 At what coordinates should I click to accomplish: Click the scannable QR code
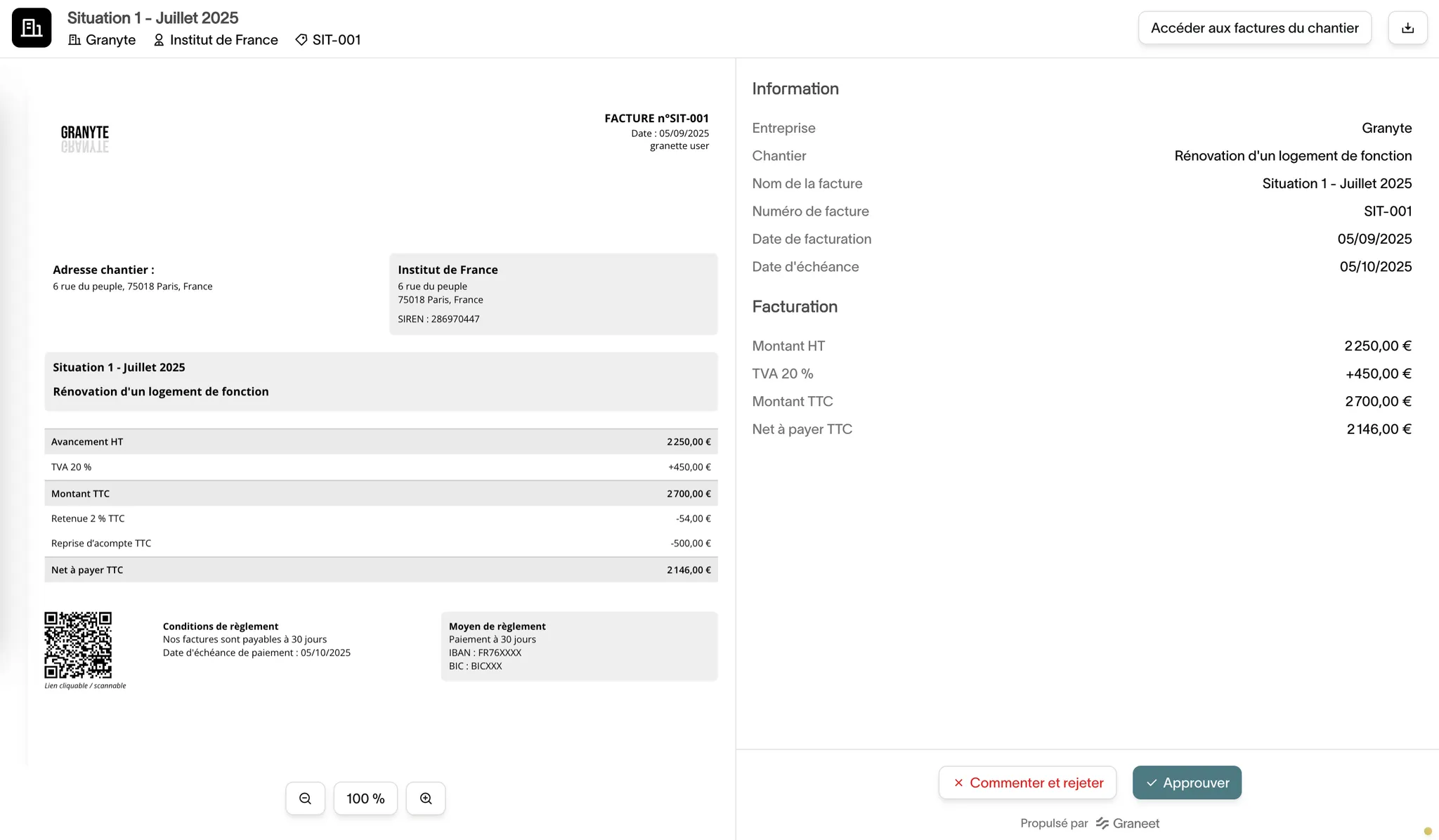pyautogui.click(x=78, y=645)
